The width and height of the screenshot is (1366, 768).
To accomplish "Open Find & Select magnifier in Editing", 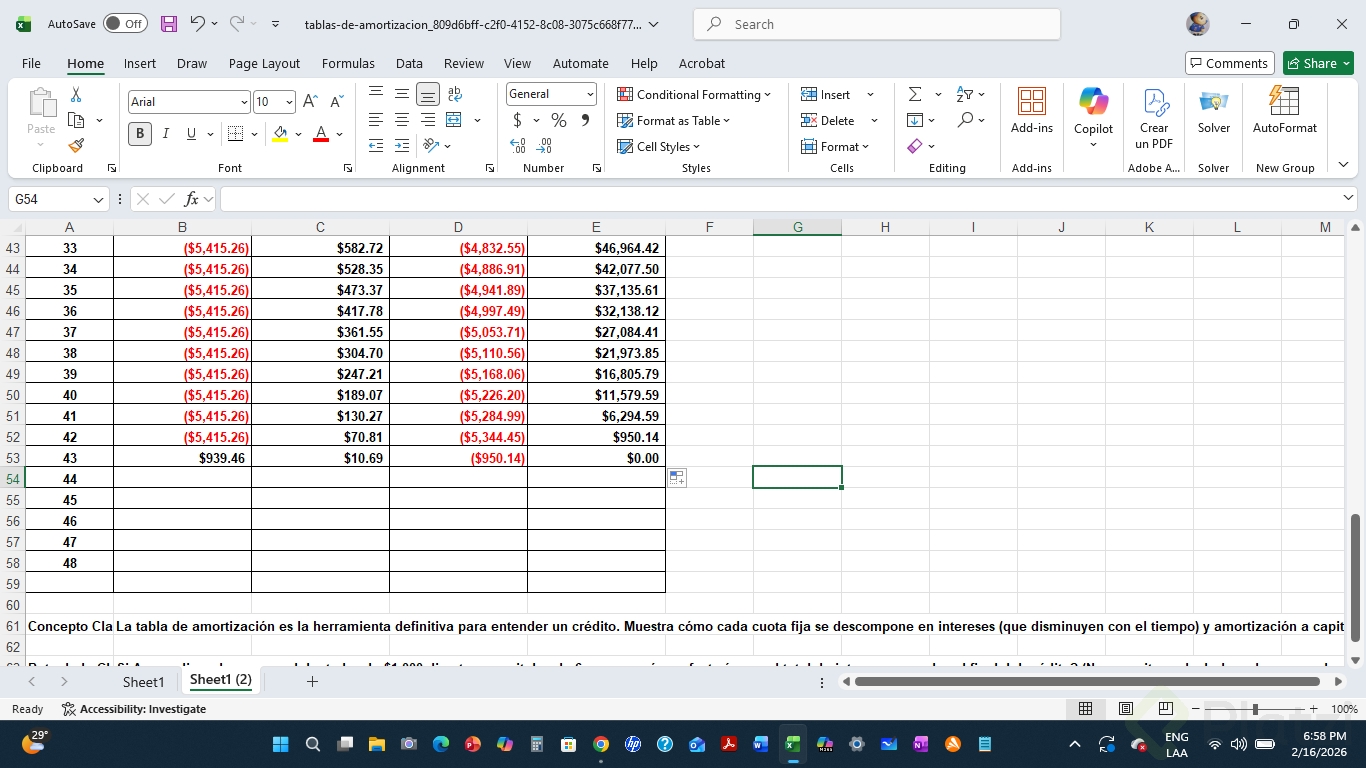I will tap(965, 120).
